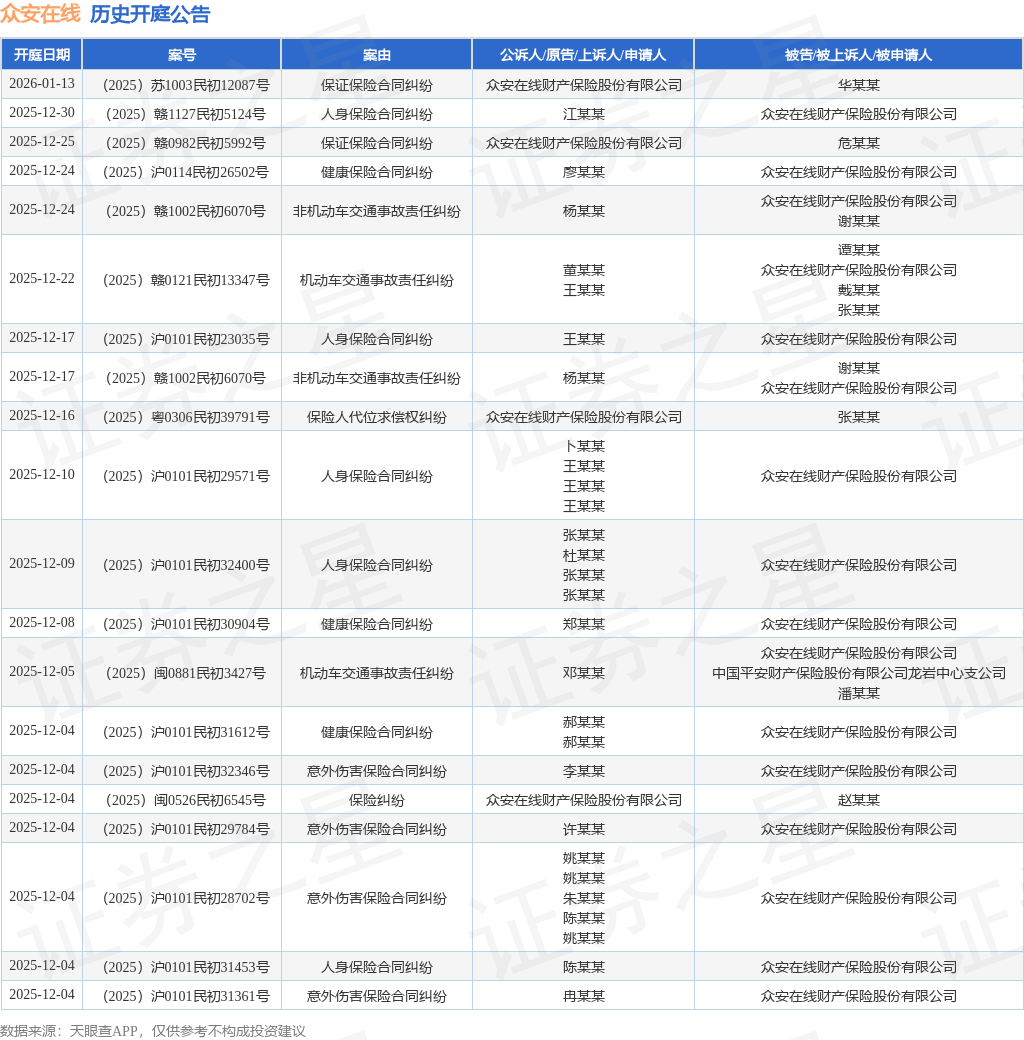Select case number 沪0101民初31612号
Screen dimensions: 1024x1040
(186, 732)
